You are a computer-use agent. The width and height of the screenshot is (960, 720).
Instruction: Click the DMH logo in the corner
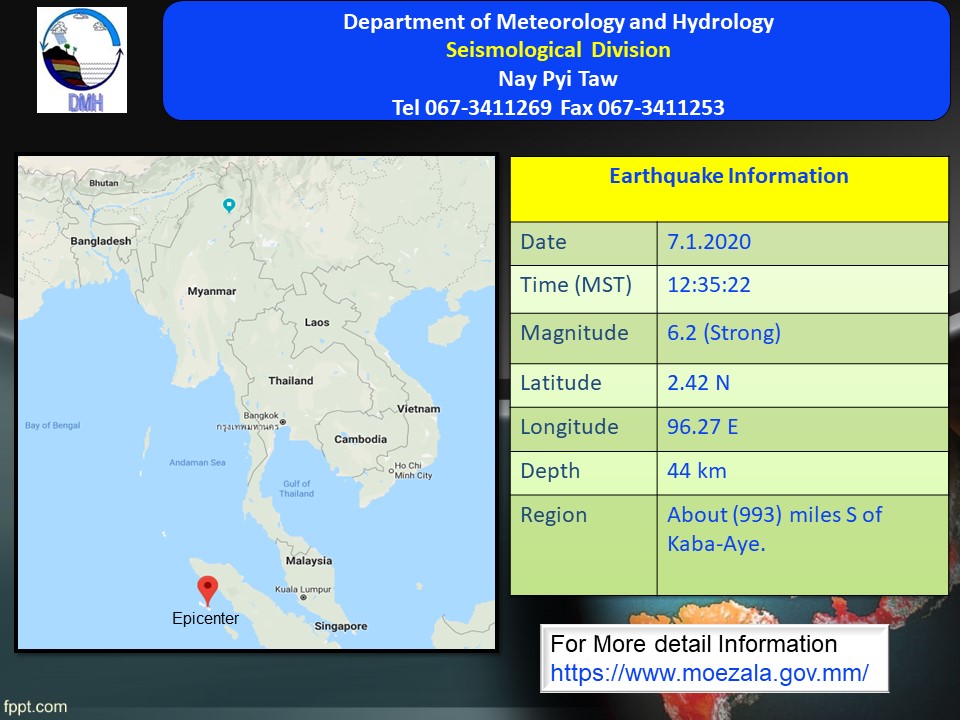coord(82,60)
